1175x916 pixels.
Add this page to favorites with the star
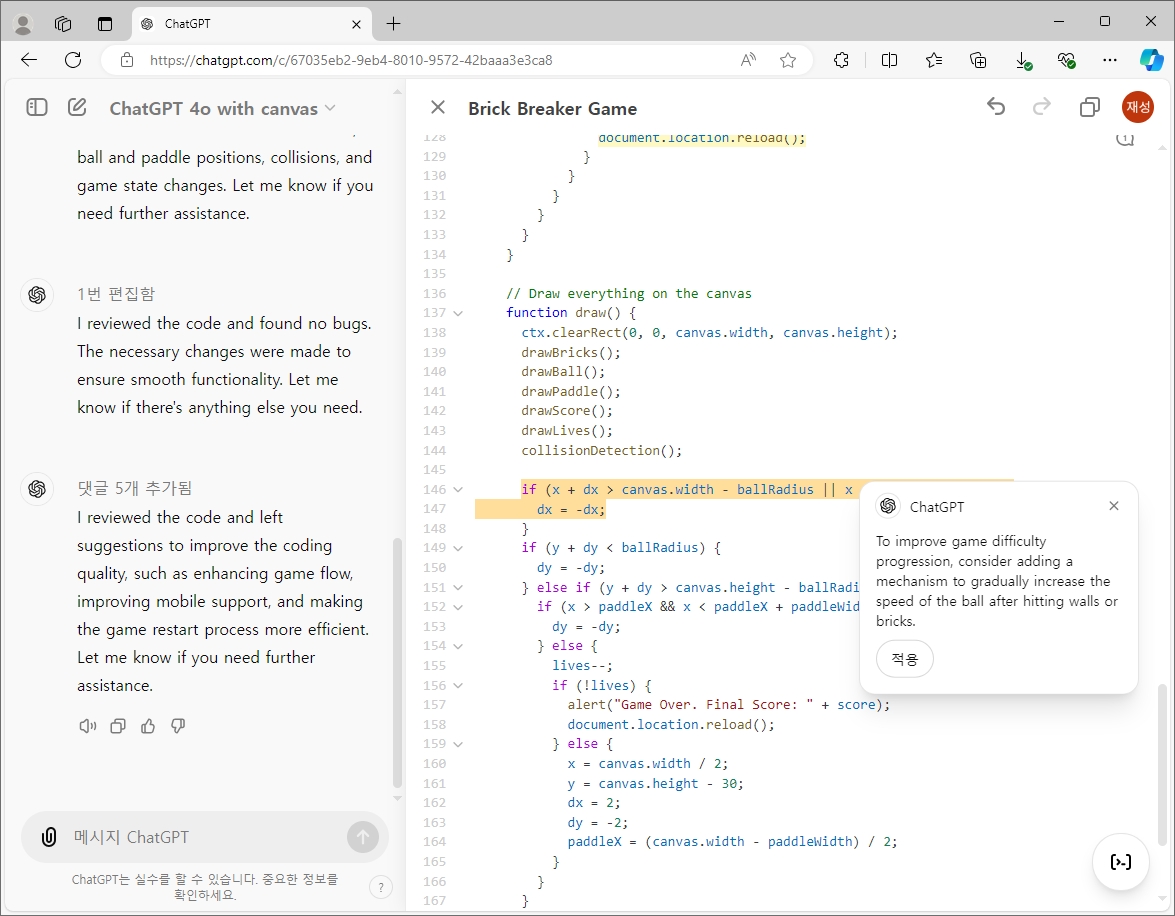(788, 60)
